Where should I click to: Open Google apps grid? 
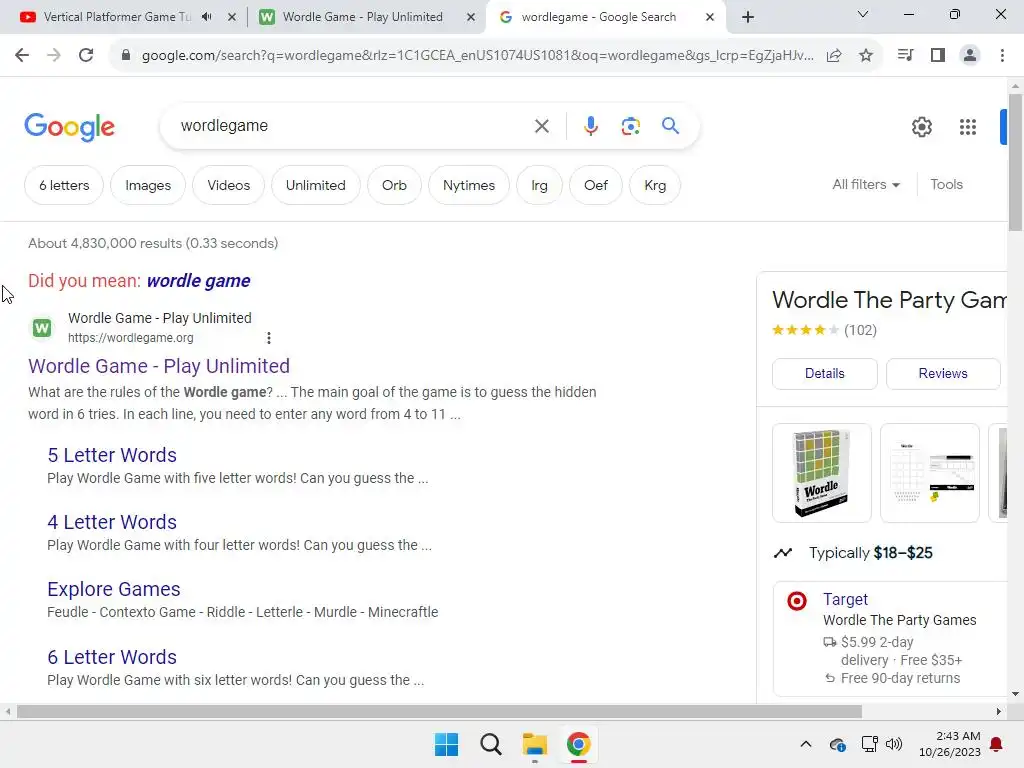click(968, 127)
